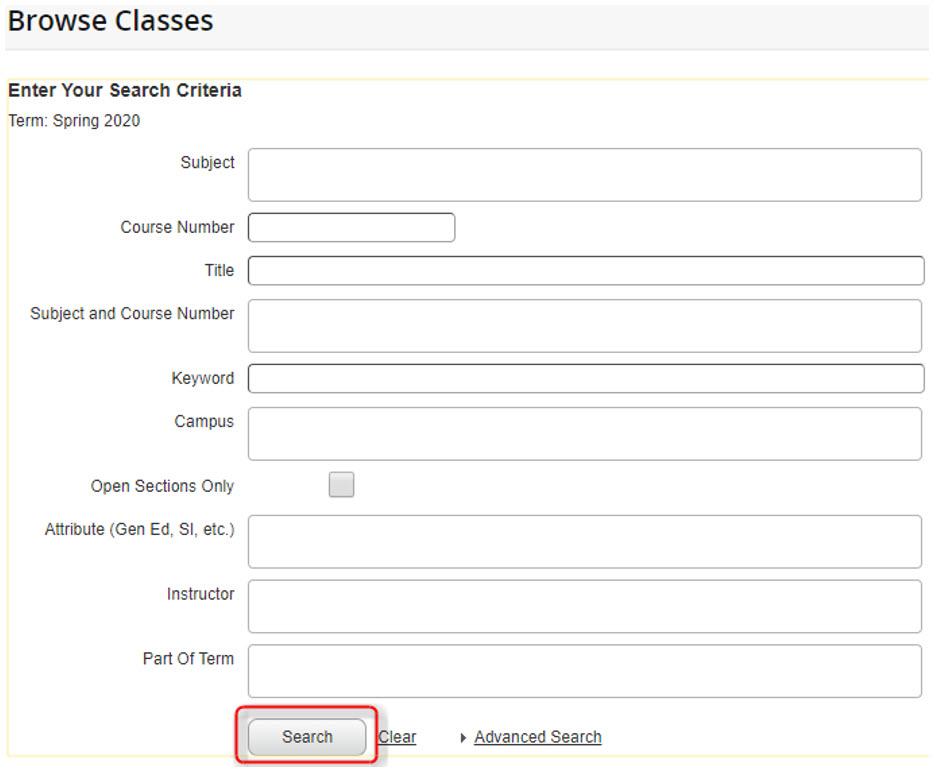Click the Subject input box

[x=584, y=175]
